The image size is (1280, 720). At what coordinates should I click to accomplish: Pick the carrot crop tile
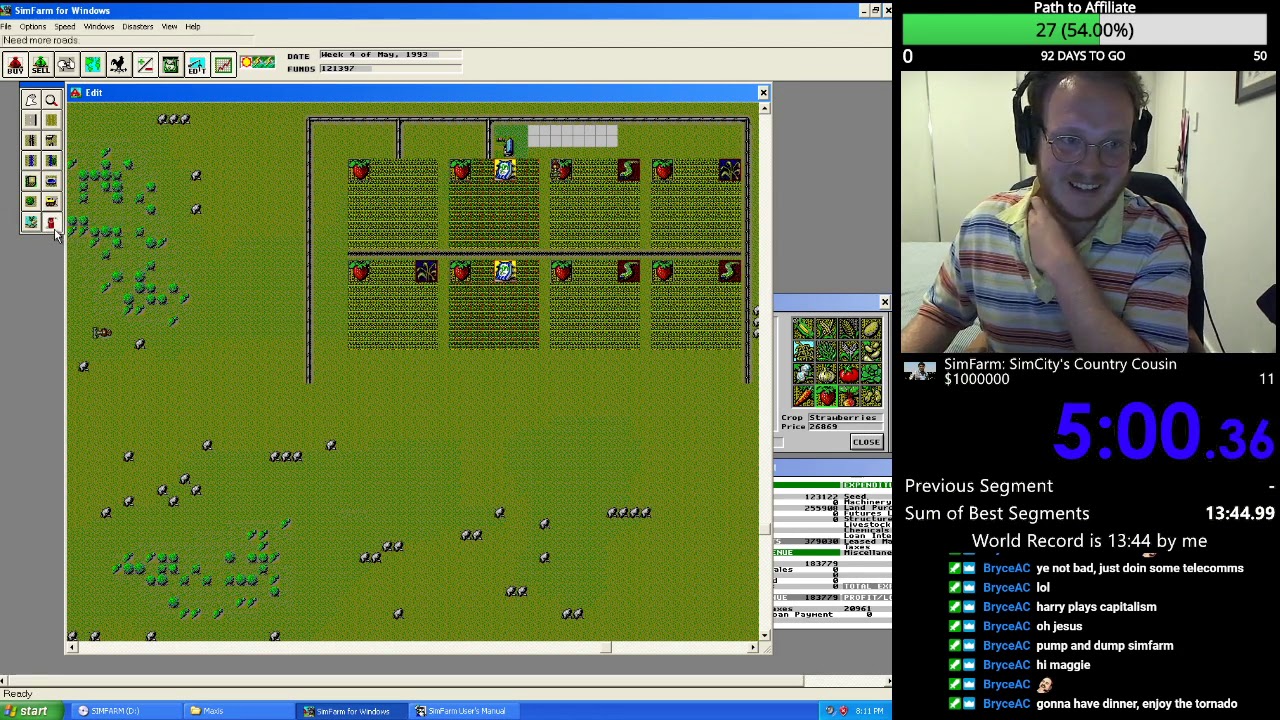[803, 396]
